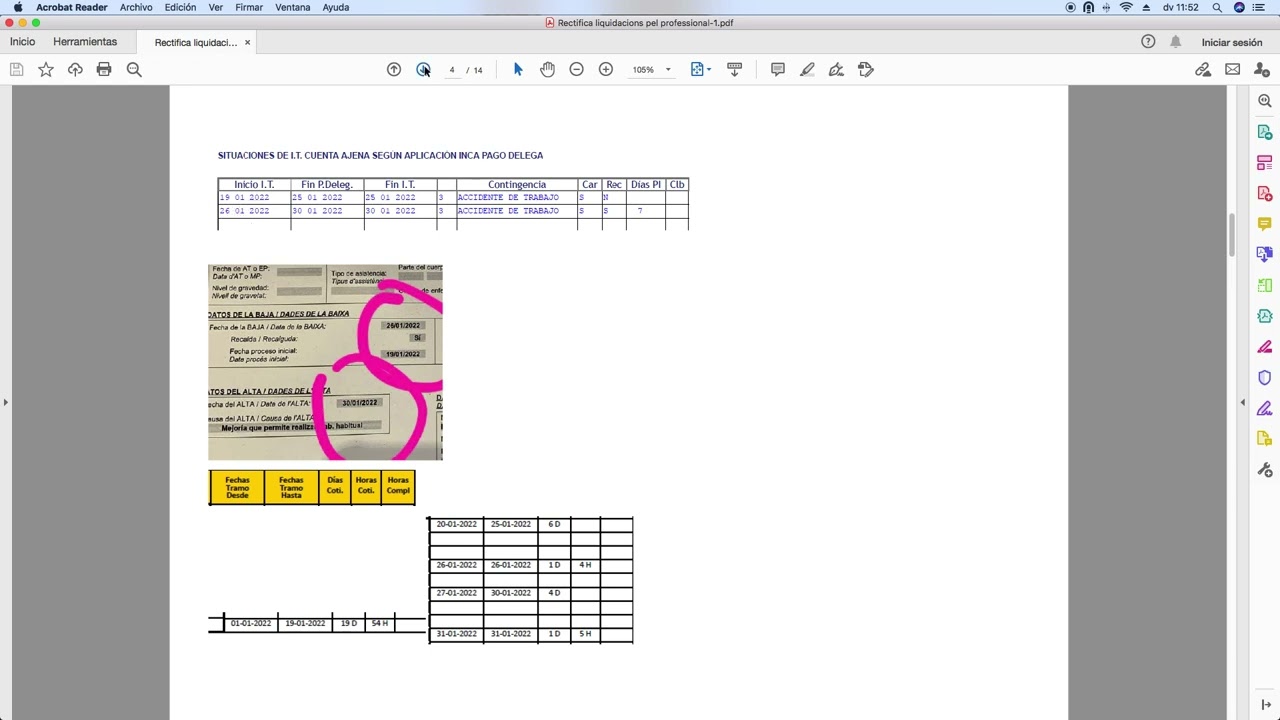Go to previous page arrow
The image size is (1280, 720).
click(394, 69)
